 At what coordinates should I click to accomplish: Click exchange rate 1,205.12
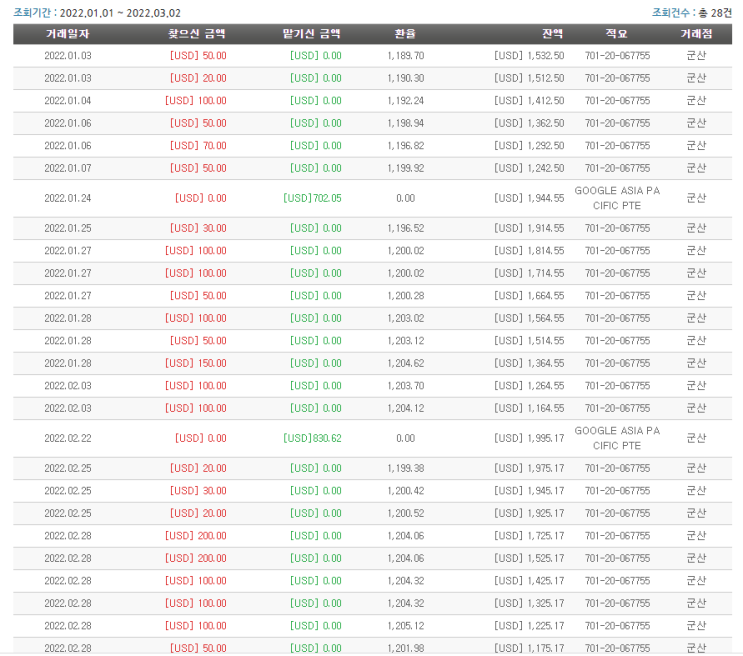tap(406, 626)
